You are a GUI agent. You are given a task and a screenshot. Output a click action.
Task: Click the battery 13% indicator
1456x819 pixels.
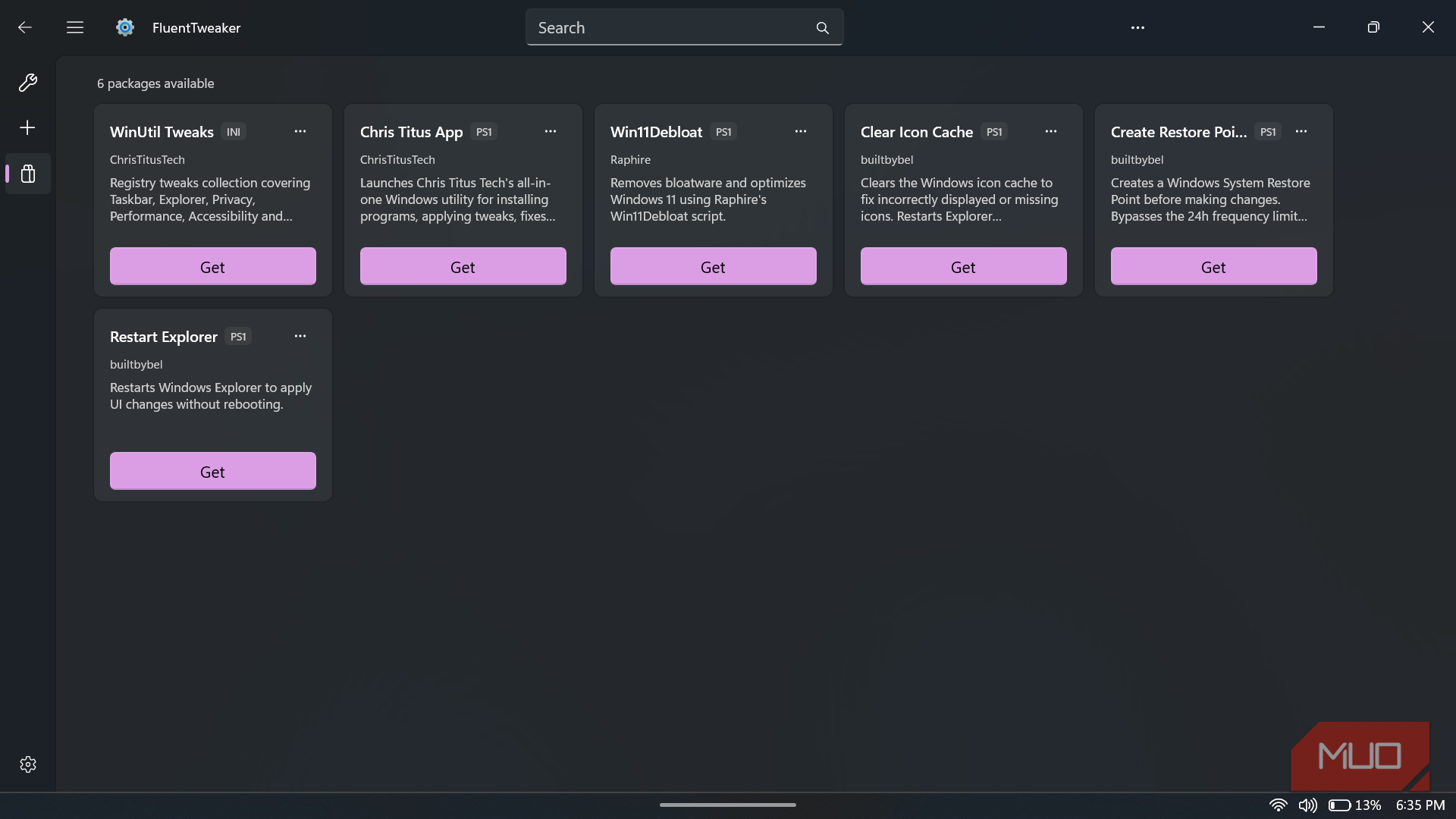[x=1354, y=805]
